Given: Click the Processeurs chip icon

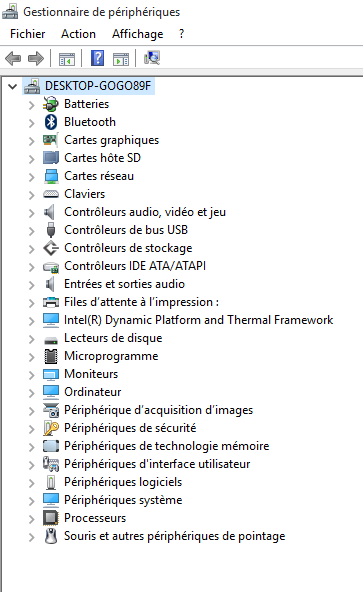Looking at the screenshot, I should tap(51, 518).
